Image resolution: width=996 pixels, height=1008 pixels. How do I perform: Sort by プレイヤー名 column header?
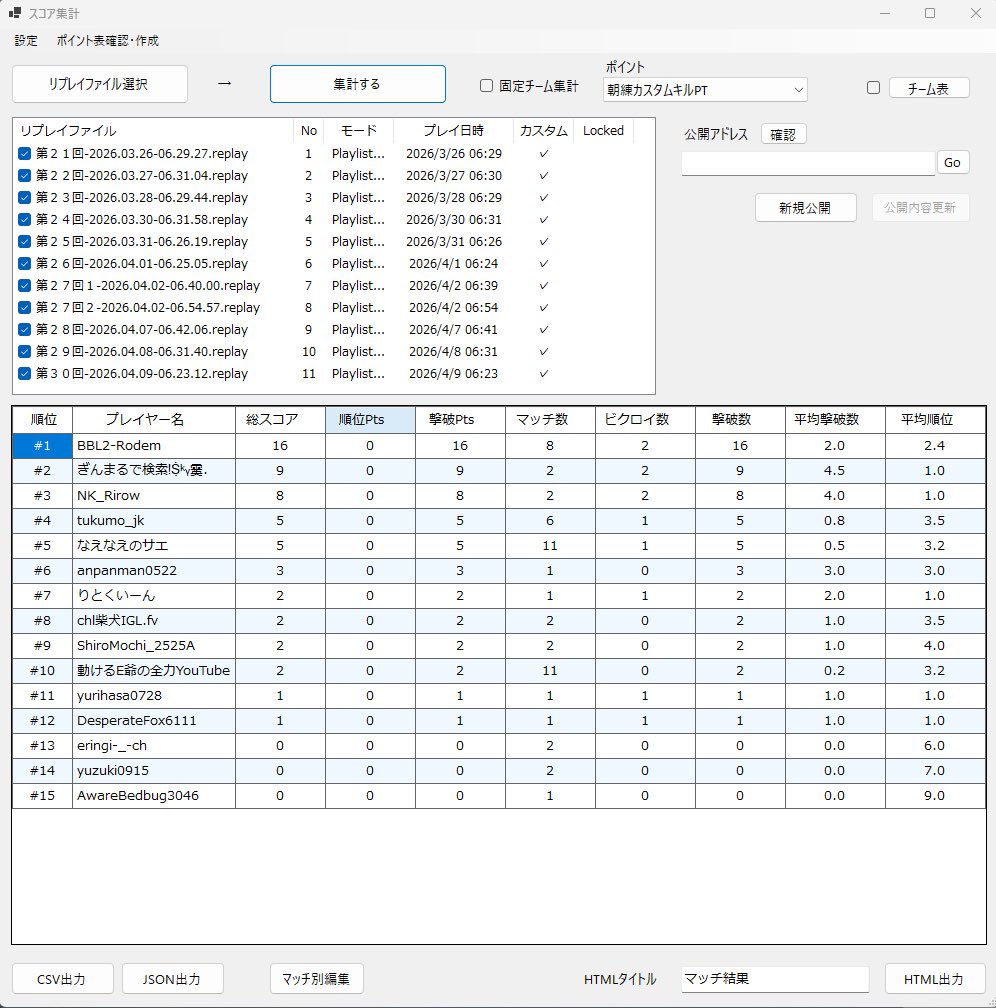click(x=154, y=420)
